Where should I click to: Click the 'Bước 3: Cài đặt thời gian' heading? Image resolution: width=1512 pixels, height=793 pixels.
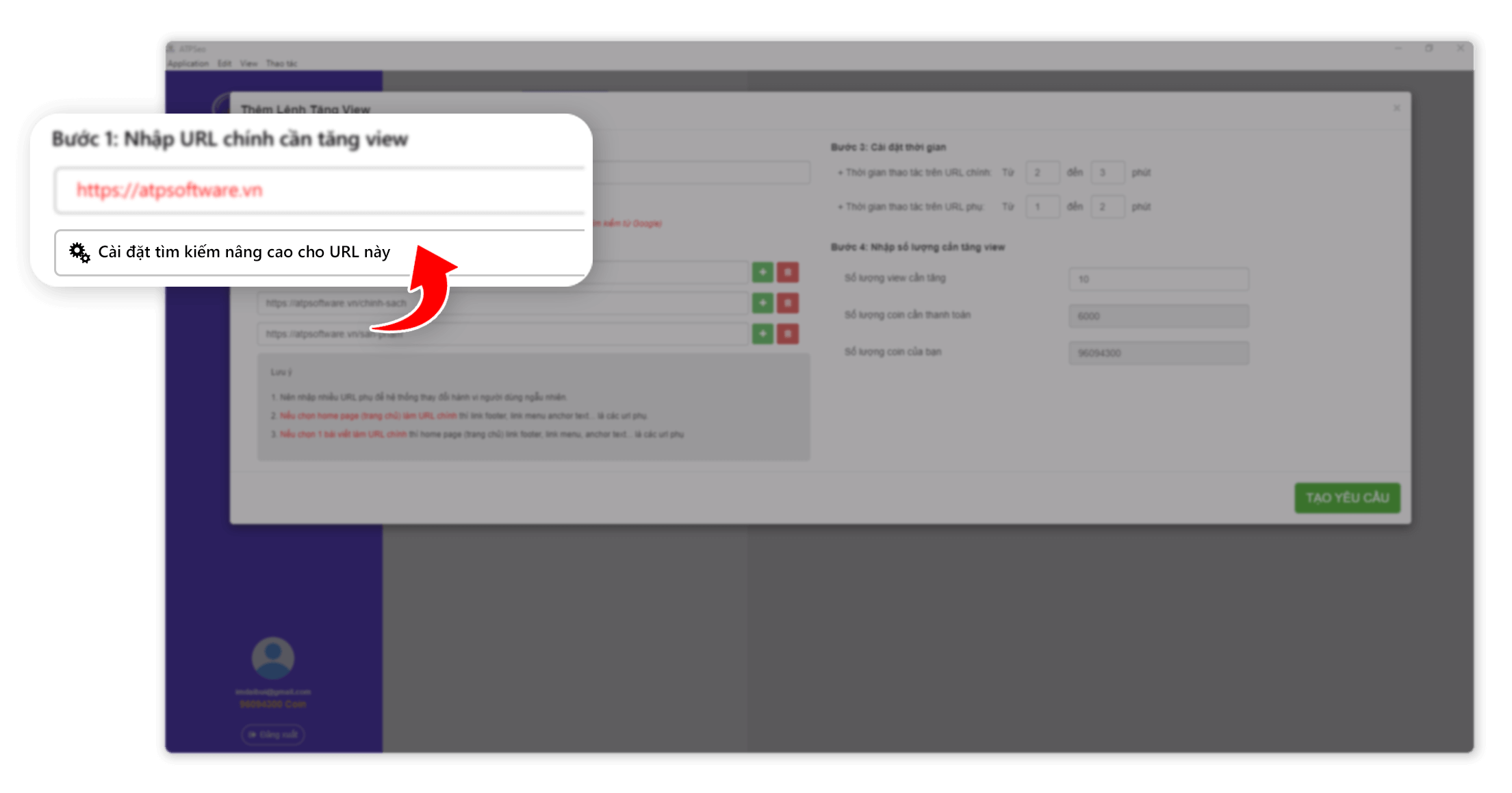click(888, 147)
